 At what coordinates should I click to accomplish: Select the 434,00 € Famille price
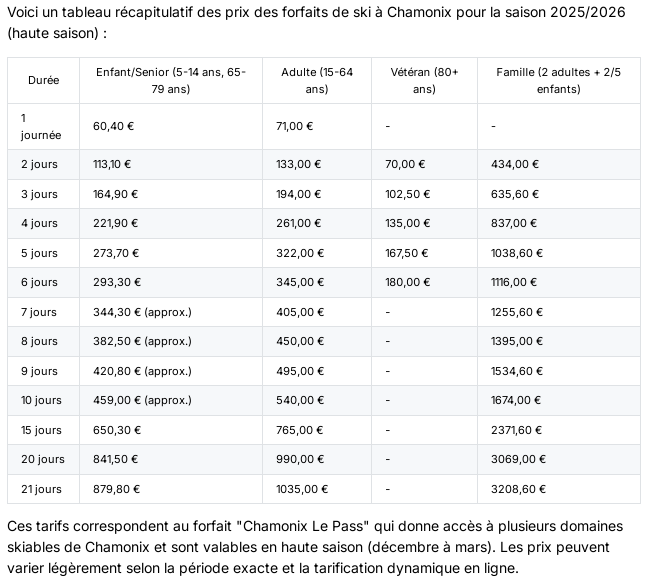(x=515, y=164)
